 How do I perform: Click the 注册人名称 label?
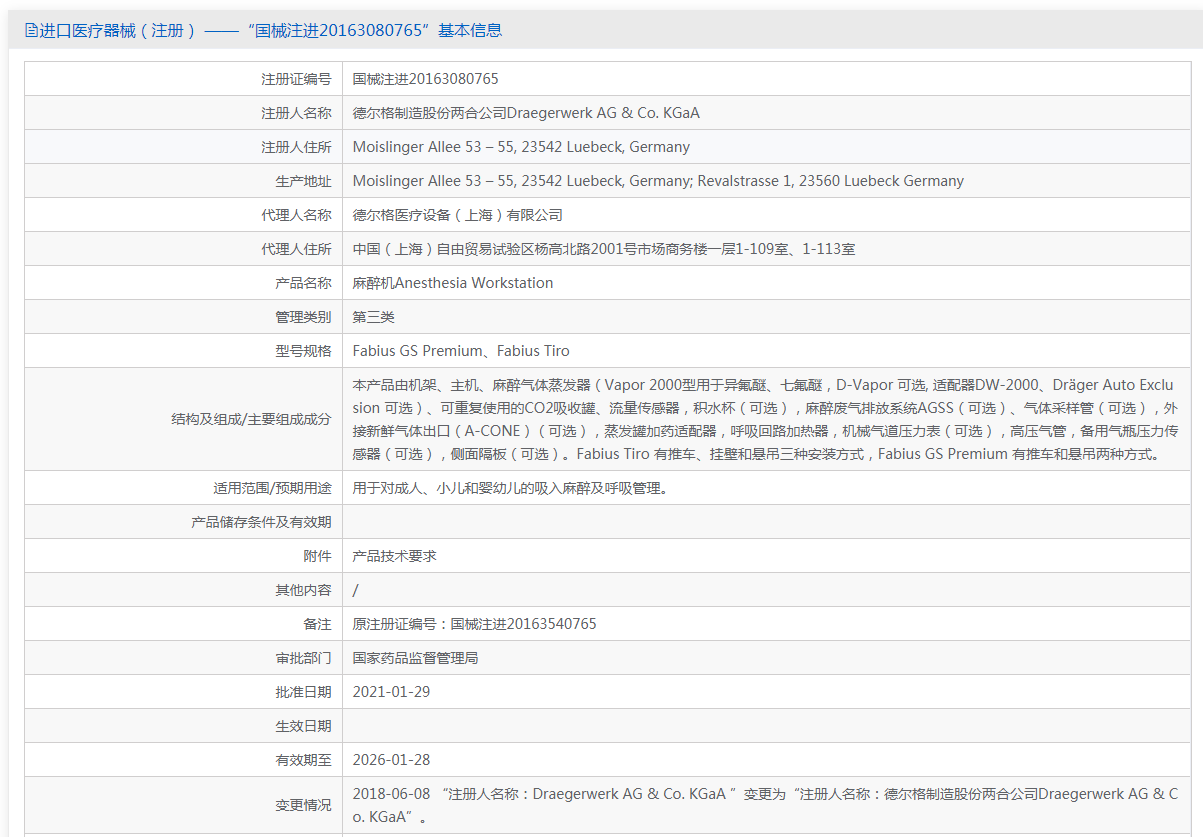(x=296, y=113)
